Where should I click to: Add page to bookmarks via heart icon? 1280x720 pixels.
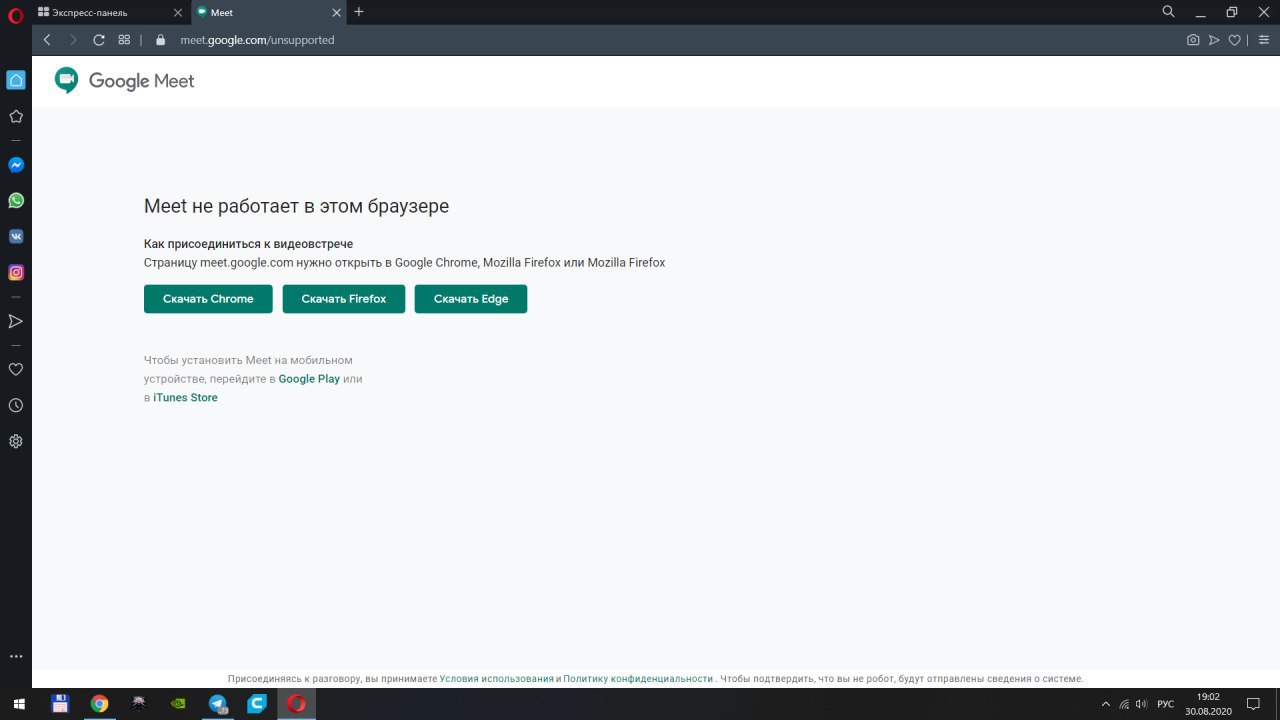coord(1235,40)
